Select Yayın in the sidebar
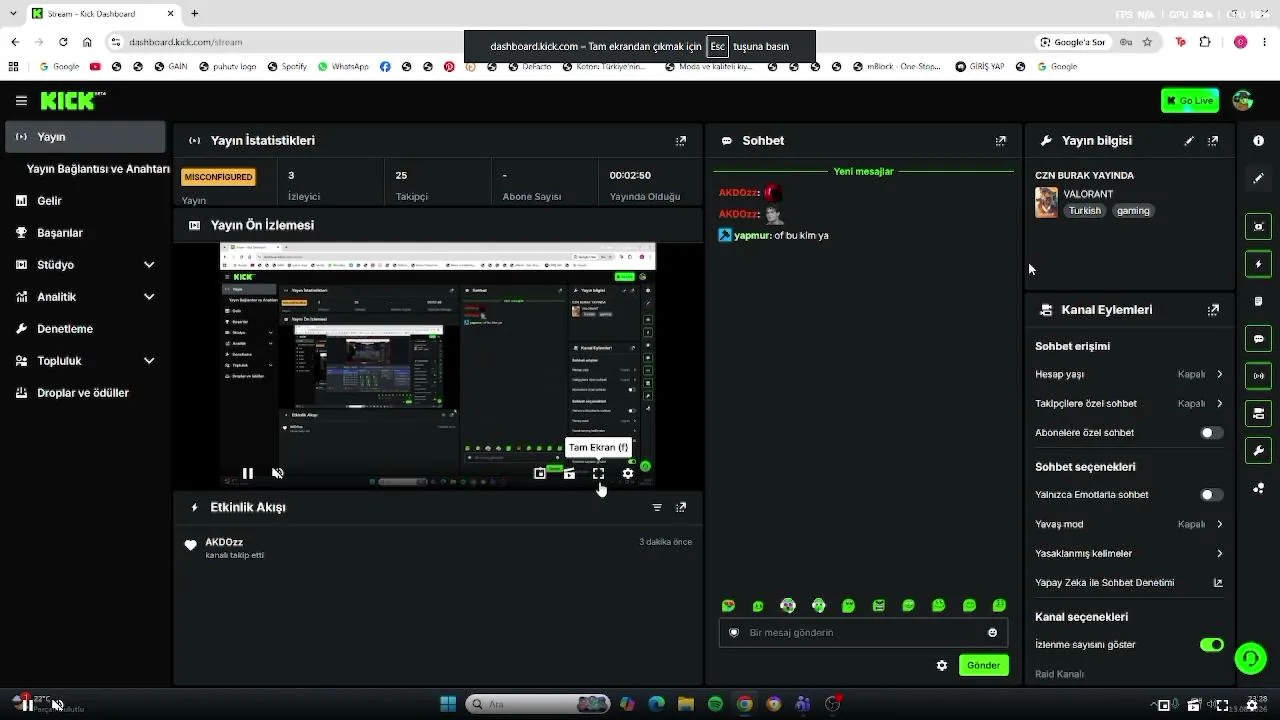The width and height of the screenshot is (1280, 720). point(85,137)
